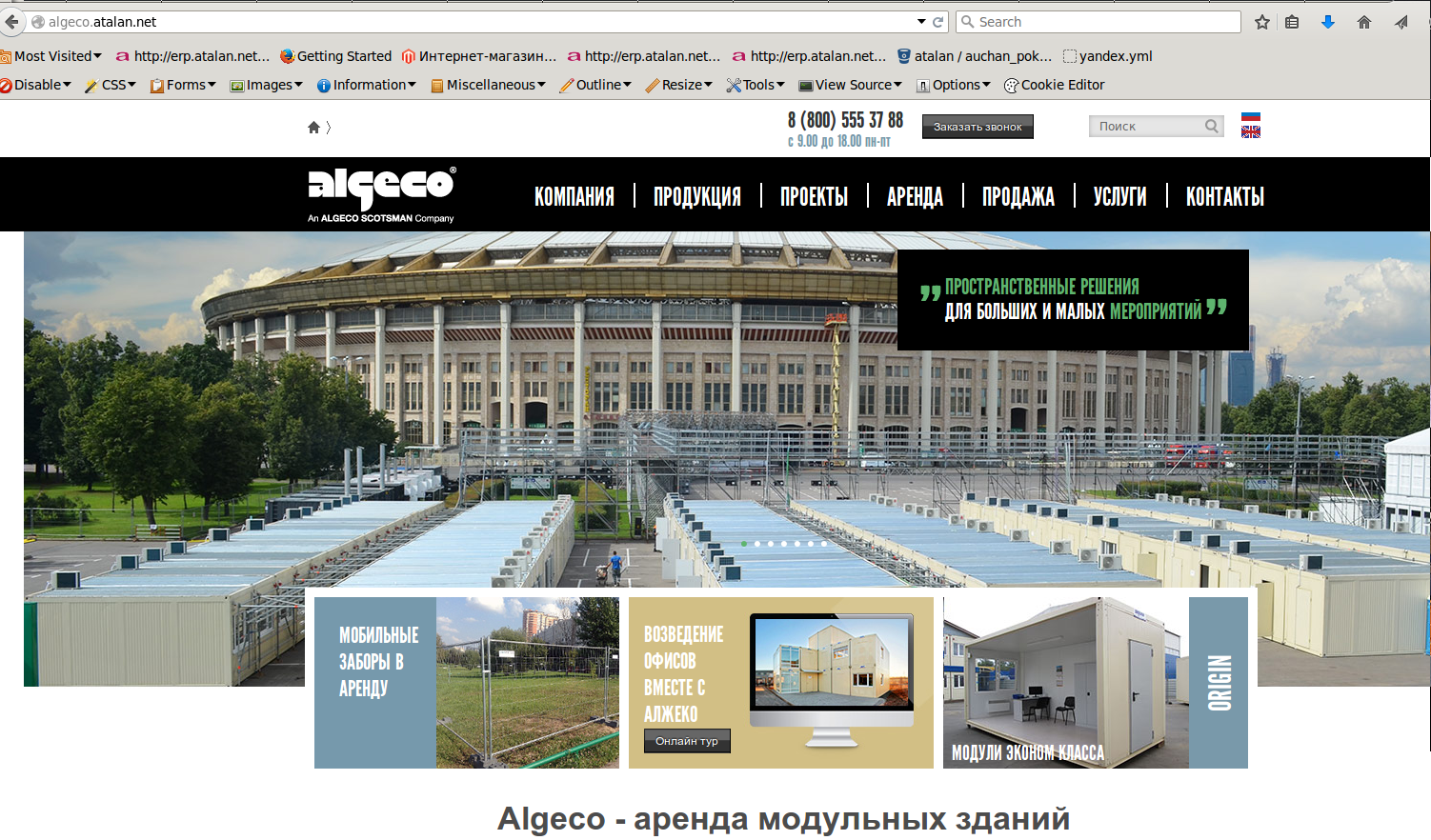1431x840 pixels.
Task: Expand Resize developer menu
Action: pos(679,85)
